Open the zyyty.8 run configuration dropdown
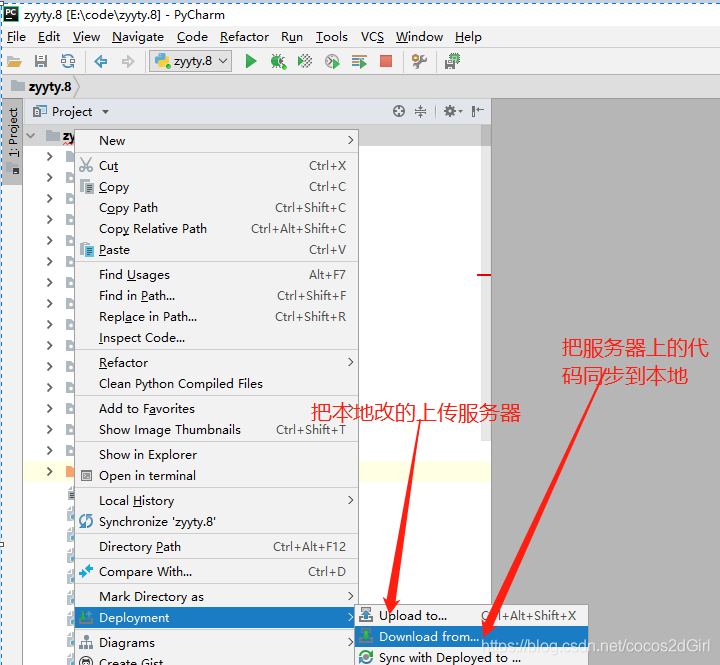 tap(191, 61)
